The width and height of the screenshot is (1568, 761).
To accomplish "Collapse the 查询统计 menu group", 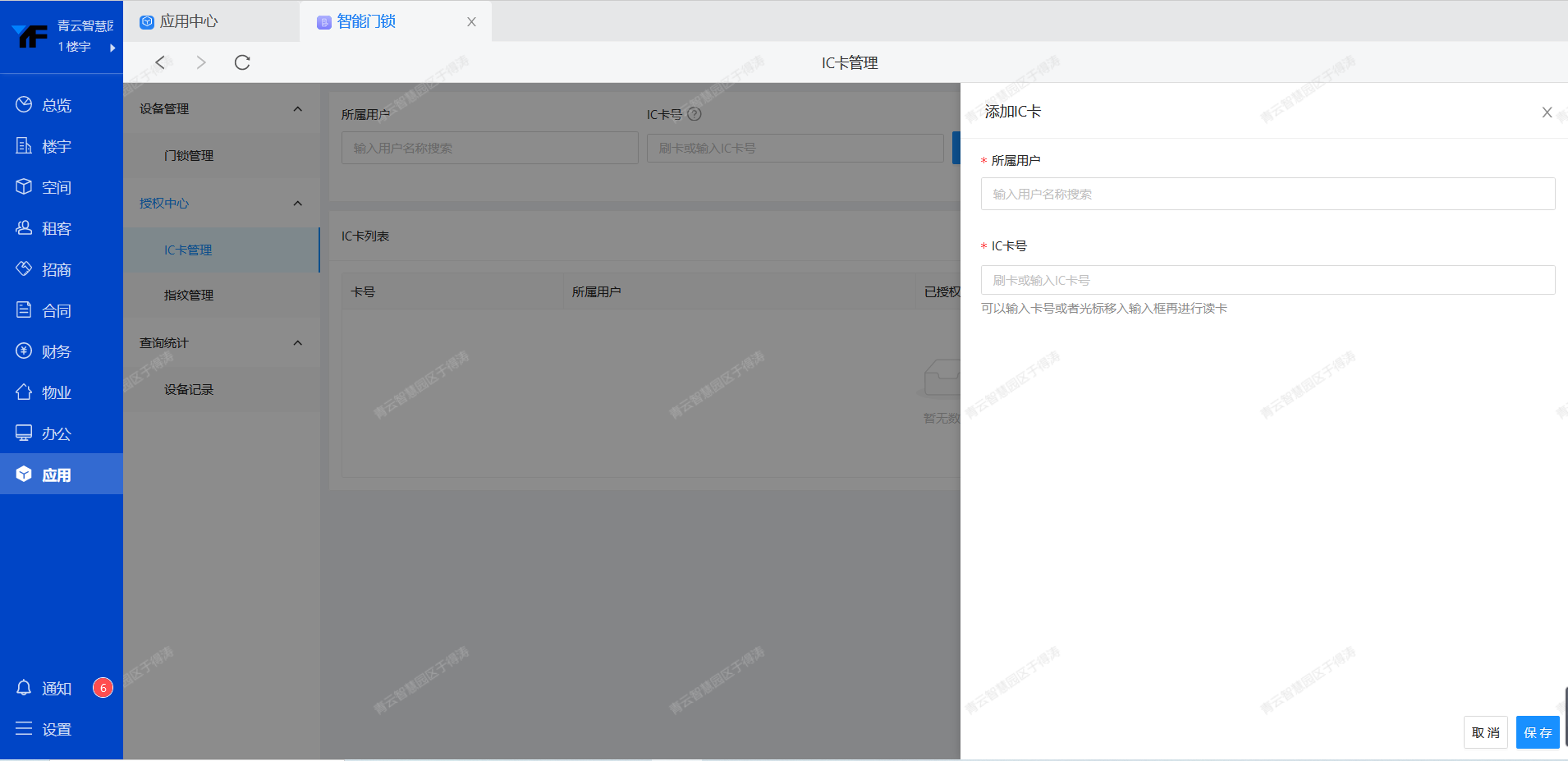I will [x=297, y=342].
